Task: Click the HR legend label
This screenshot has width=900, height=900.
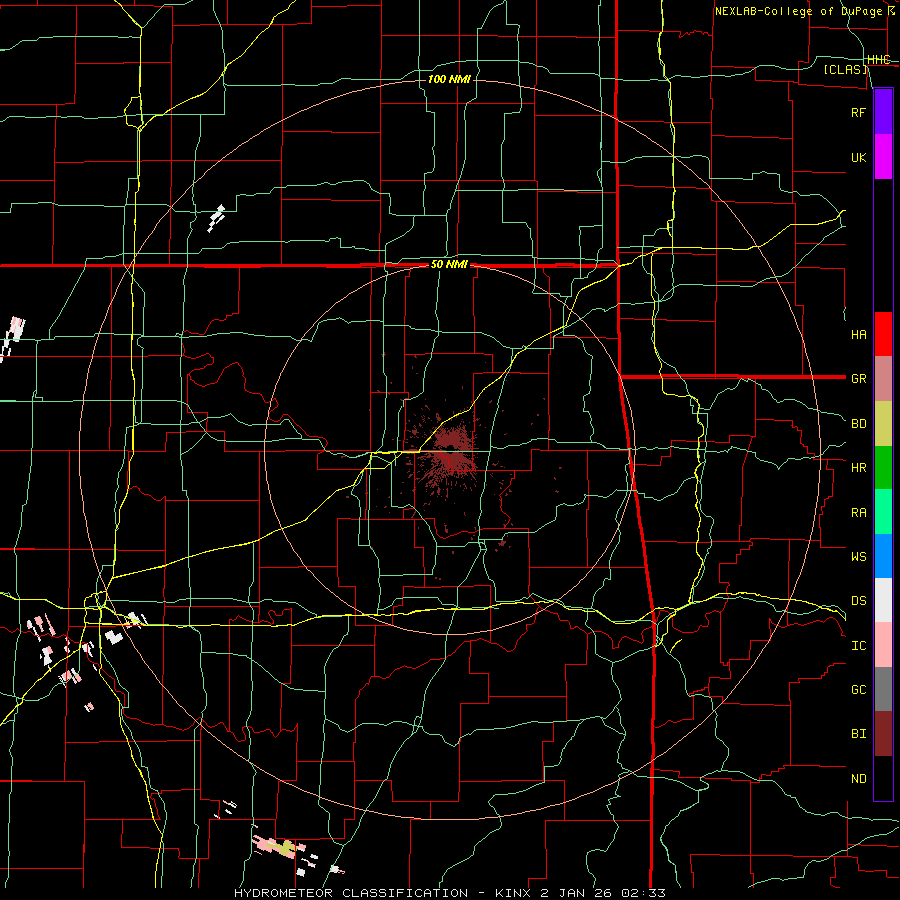Action: [x=858, y=468]
